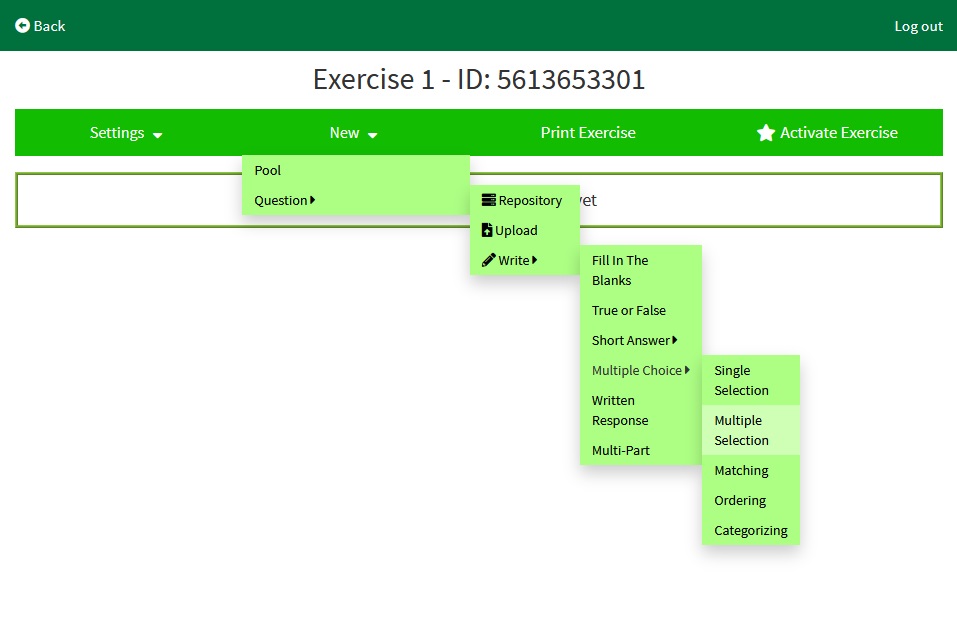Pick Multi-Part question type
Image resolution: width=957 pixels, height=623 pixels.
[621, 450]
